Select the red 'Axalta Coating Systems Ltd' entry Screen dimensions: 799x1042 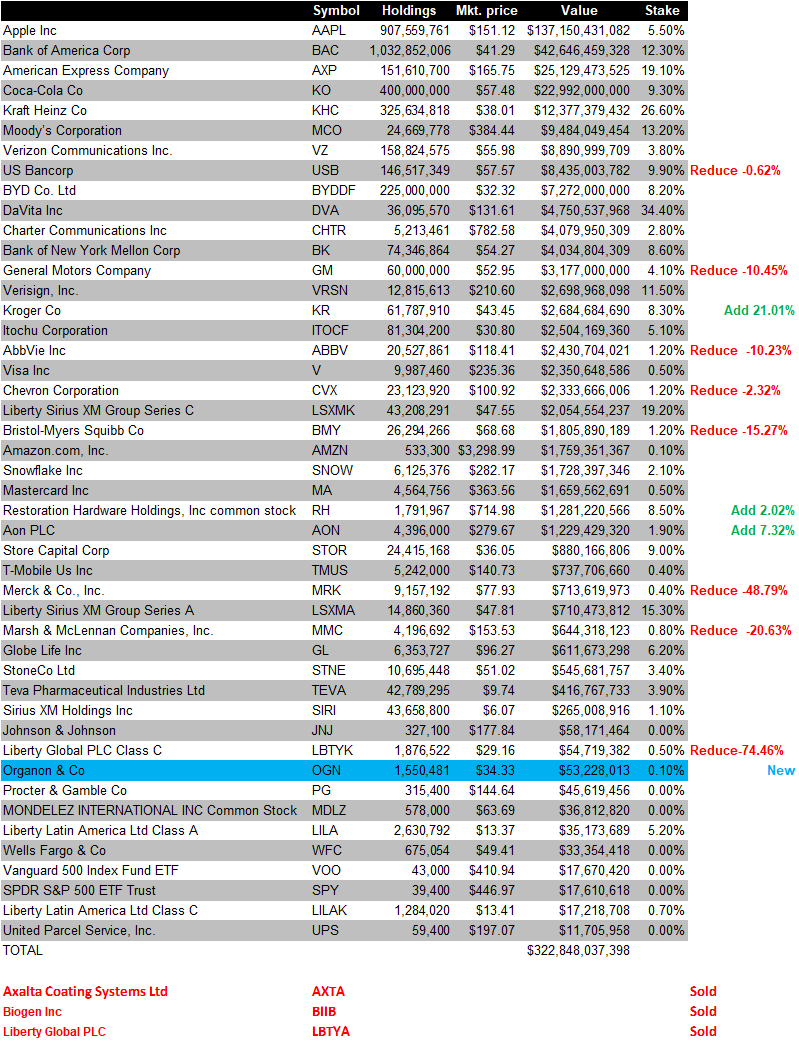click(85, 991)
